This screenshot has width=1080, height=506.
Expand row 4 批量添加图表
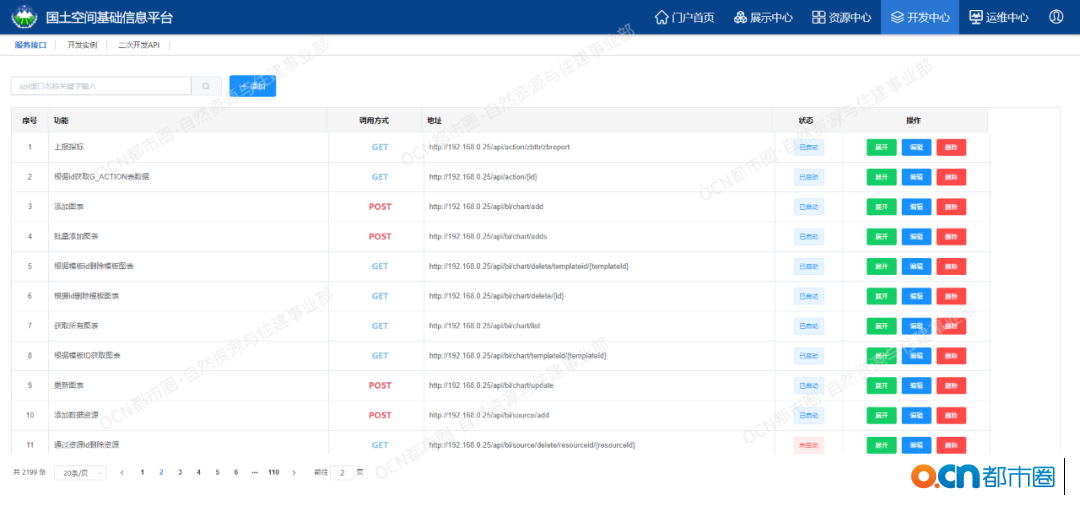(x=882, y=236)
